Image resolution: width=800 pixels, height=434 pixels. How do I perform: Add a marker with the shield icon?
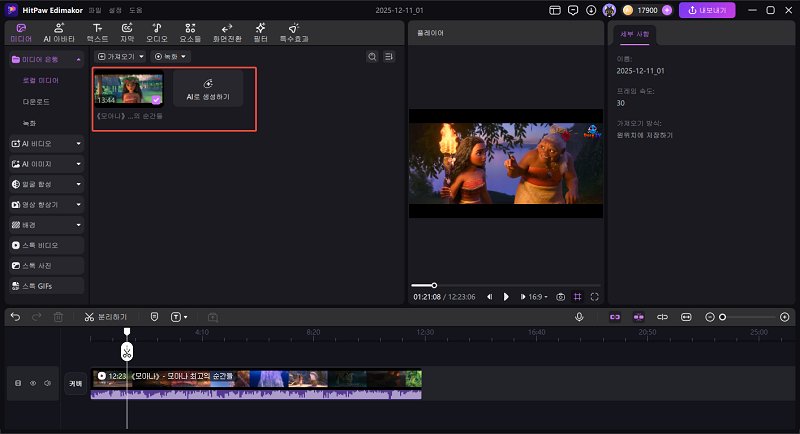click(x=154, y=317)
